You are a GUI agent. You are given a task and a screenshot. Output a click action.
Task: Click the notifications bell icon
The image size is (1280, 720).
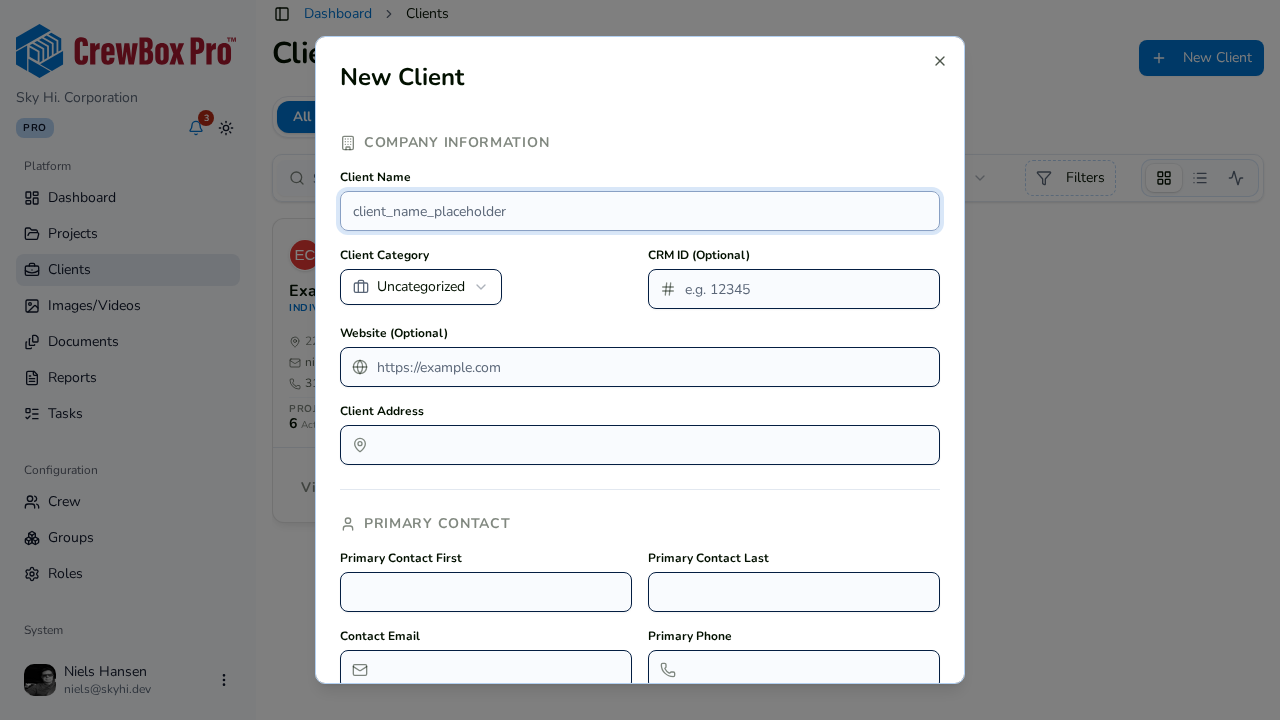pyautogui.click(x=196, y=128)
